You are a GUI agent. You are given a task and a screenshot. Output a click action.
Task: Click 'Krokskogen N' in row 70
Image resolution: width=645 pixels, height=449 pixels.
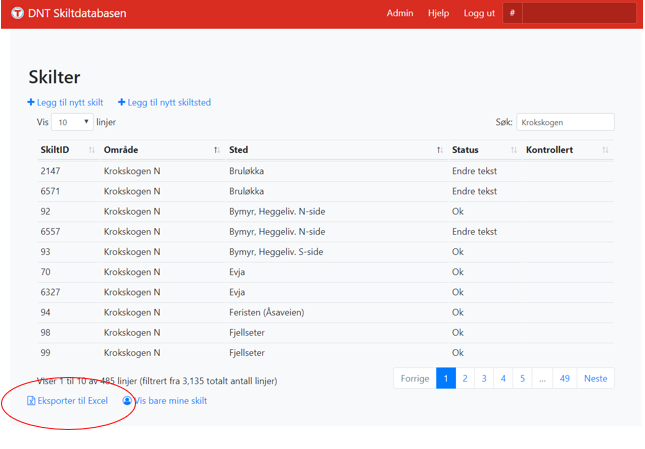(x=132, y=272)
